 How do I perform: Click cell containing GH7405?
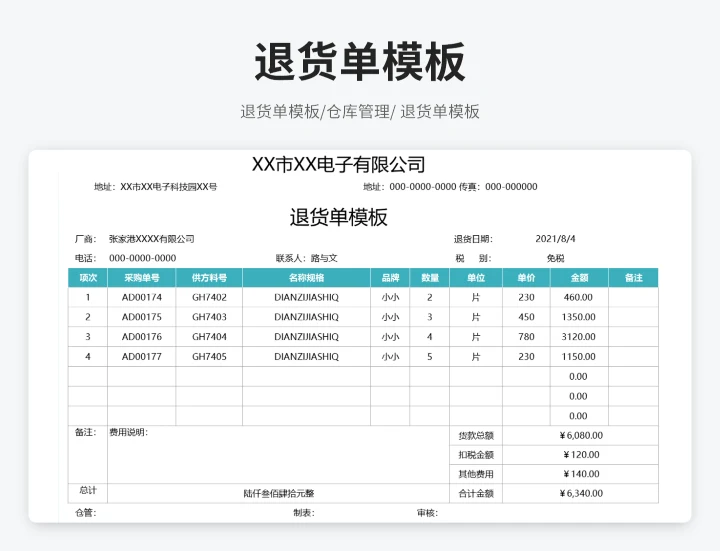click(x=209, y=357)
